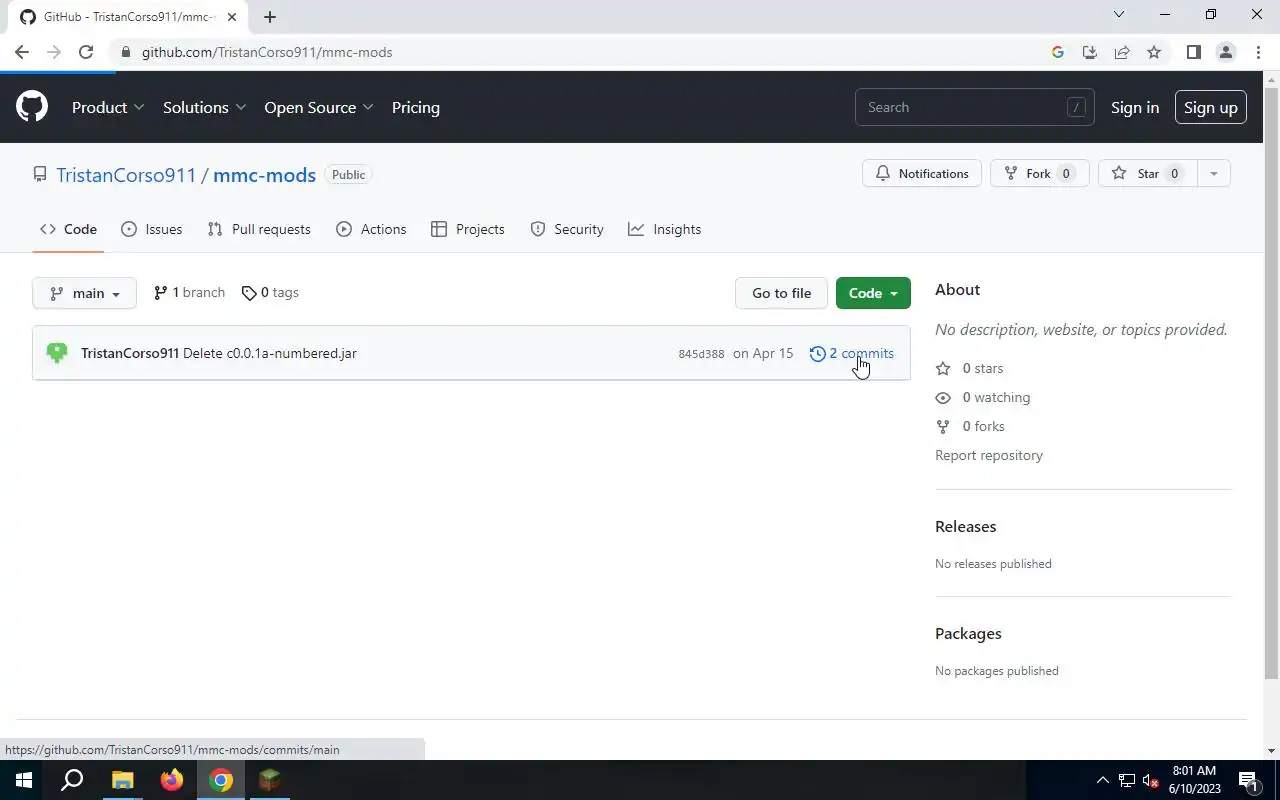Open the main branch selector
This screenshot has width=1280, height=800.
[x=85, y=293]
